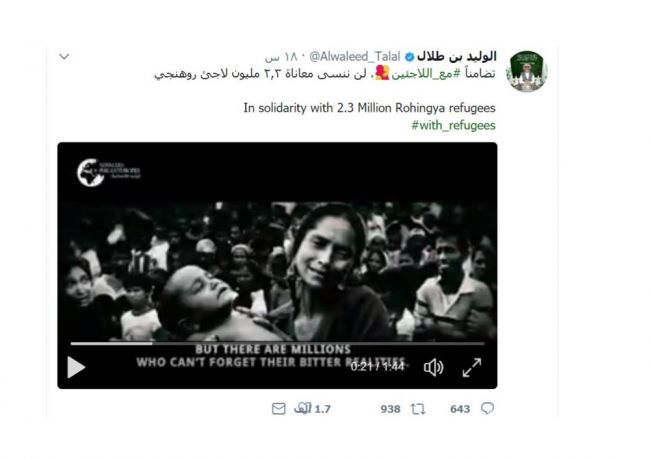View the 938 retweets count
Image resolution: width=650 pixels, height=459 pixels.
point(390,409)
